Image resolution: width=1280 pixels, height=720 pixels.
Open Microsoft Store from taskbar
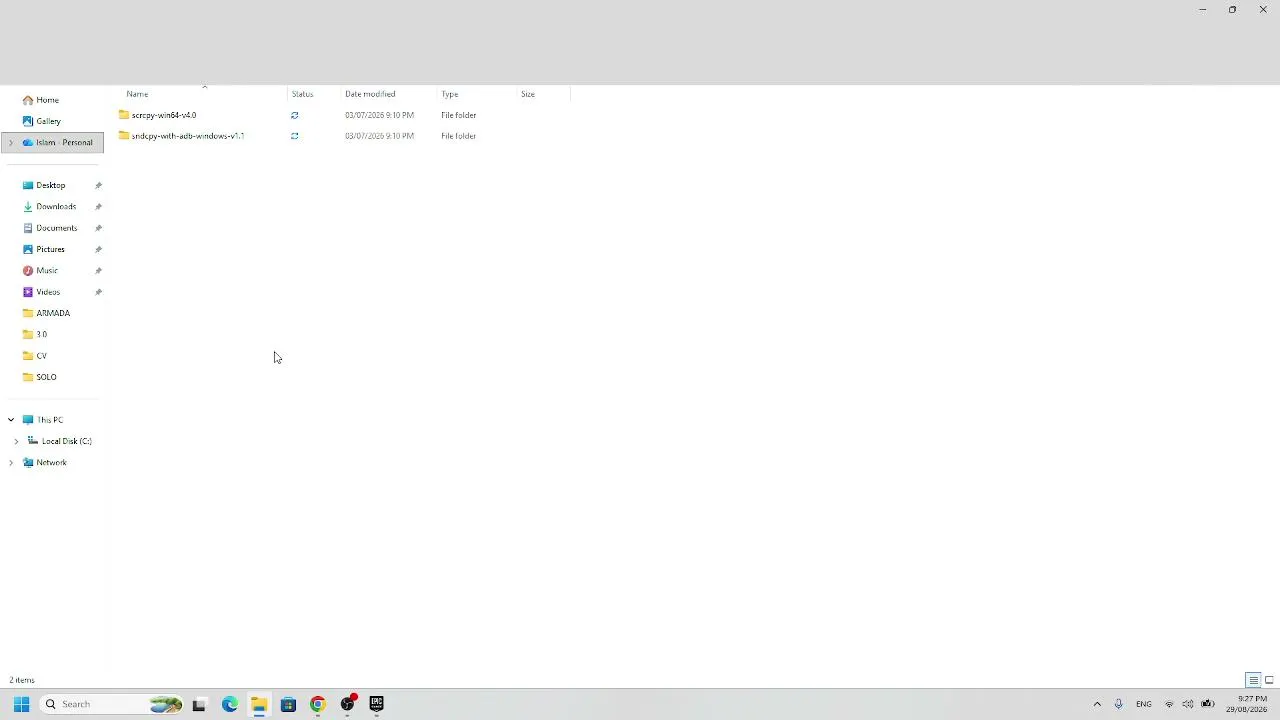pyautogui.click(x=288, y=704)
